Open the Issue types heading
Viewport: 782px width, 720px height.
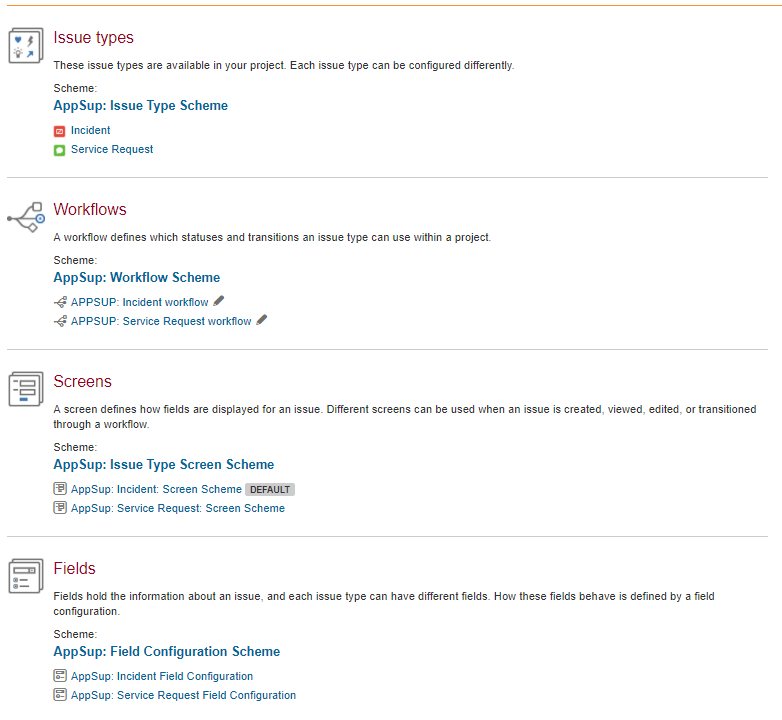[x=93, y=38]
